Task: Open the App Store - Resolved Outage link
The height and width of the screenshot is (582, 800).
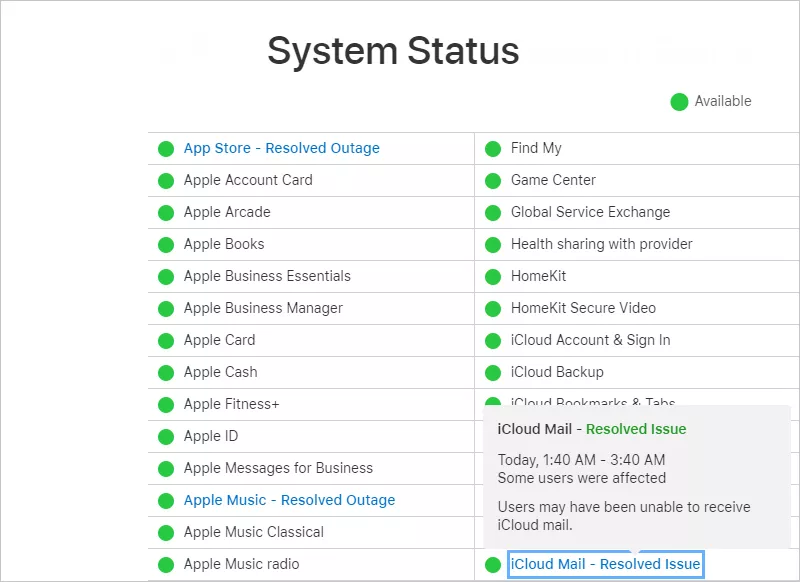Action: [x=282, y=148]
